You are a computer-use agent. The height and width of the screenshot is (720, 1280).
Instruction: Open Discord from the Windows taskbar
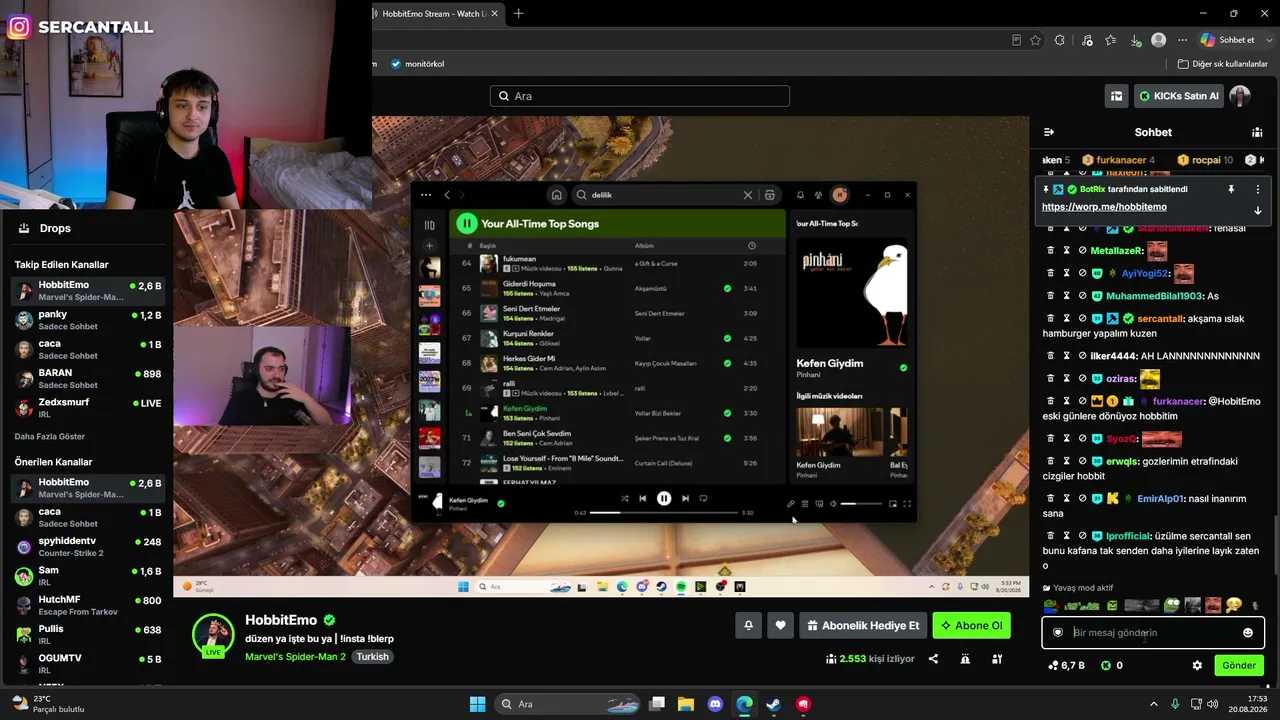tap(715, 704)
